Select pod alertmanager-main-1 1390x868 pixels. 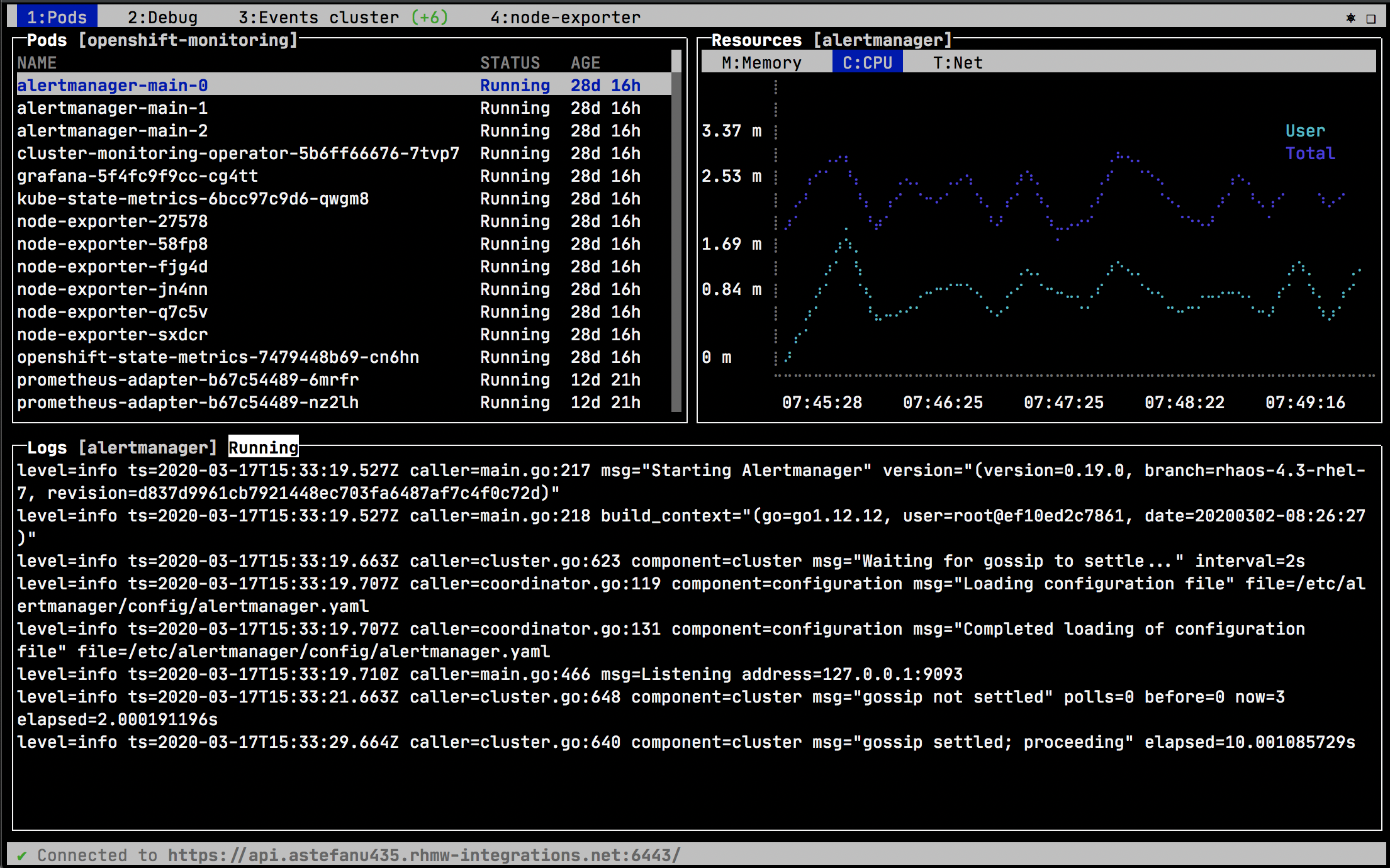coord(344,108)
